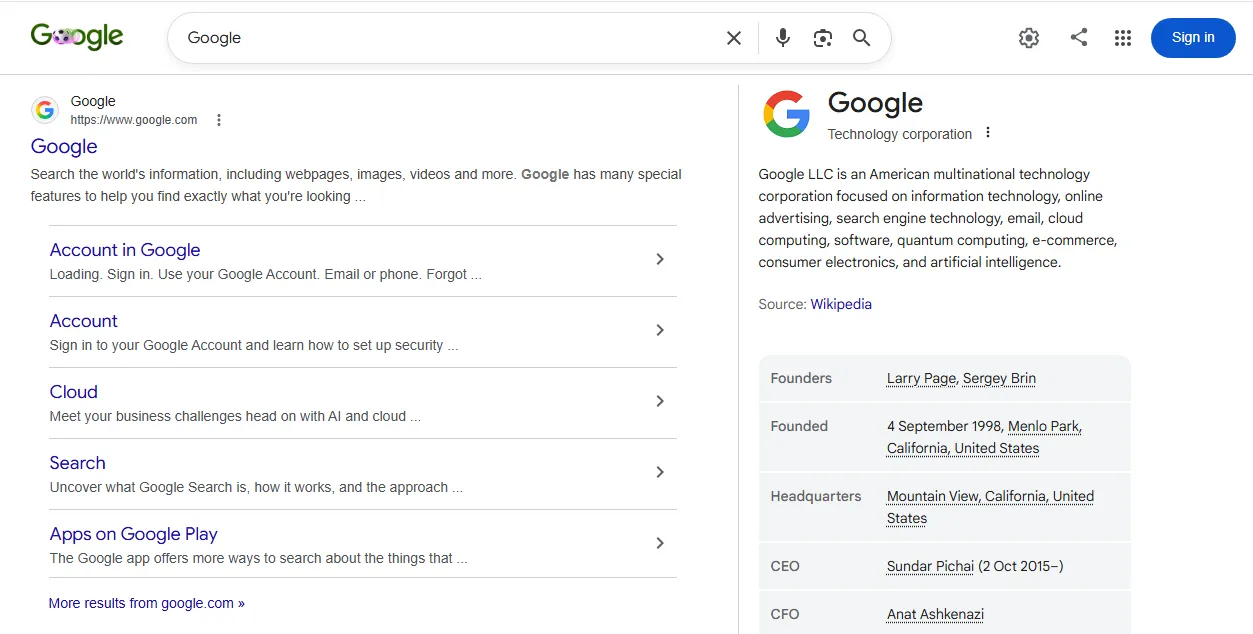Clear the search box with the X icon
The image size is (1253, 634).
point(734,38)
